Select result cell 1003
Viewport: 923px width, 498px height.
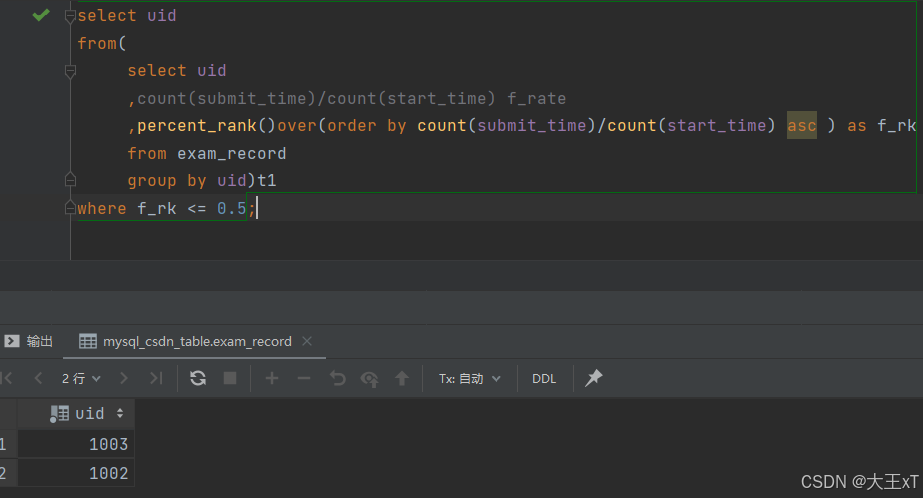coord(77,444)
